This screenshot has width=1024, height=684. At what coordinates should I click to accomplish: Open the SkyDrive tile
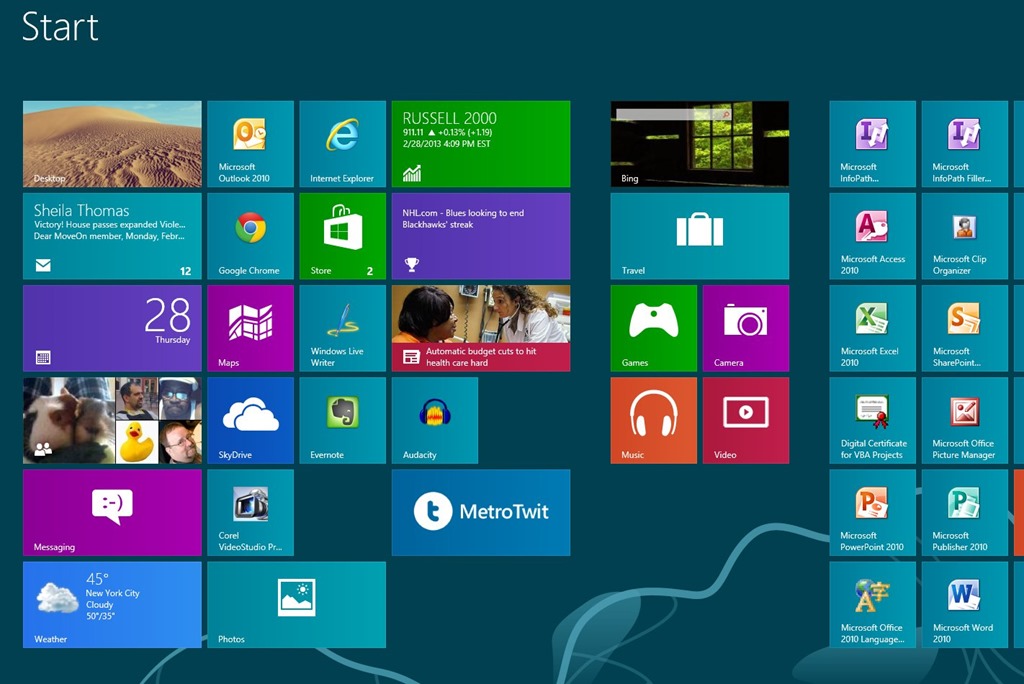click(250, 420)
